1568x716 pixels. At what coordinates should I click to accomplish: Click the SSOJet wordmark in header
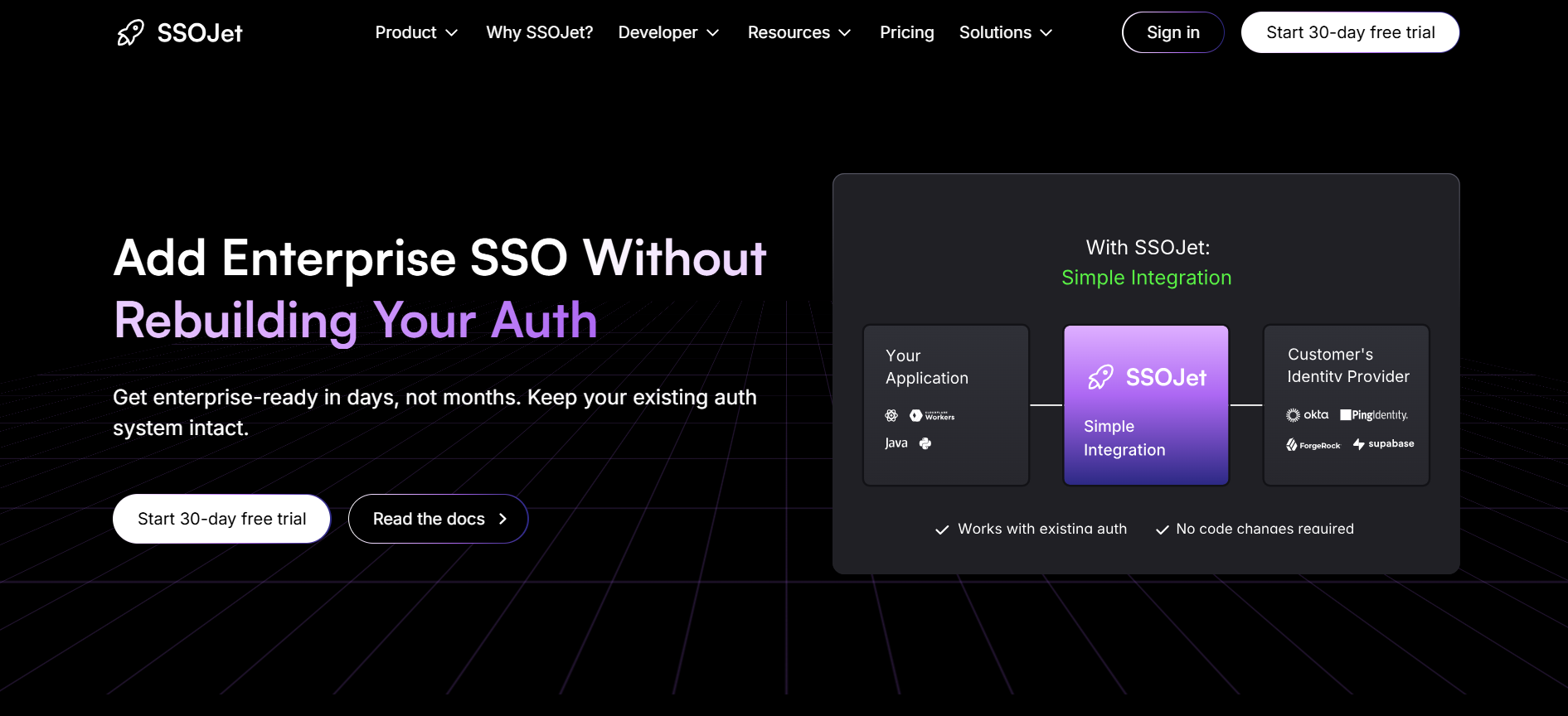tap(200, 33)
